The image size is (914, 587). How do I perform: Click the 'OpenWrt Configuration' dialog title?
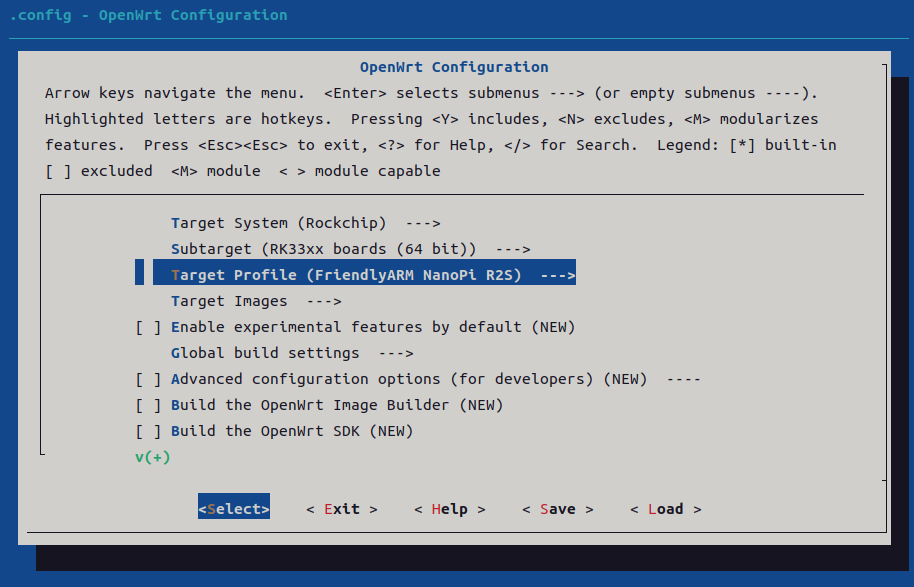454,67
